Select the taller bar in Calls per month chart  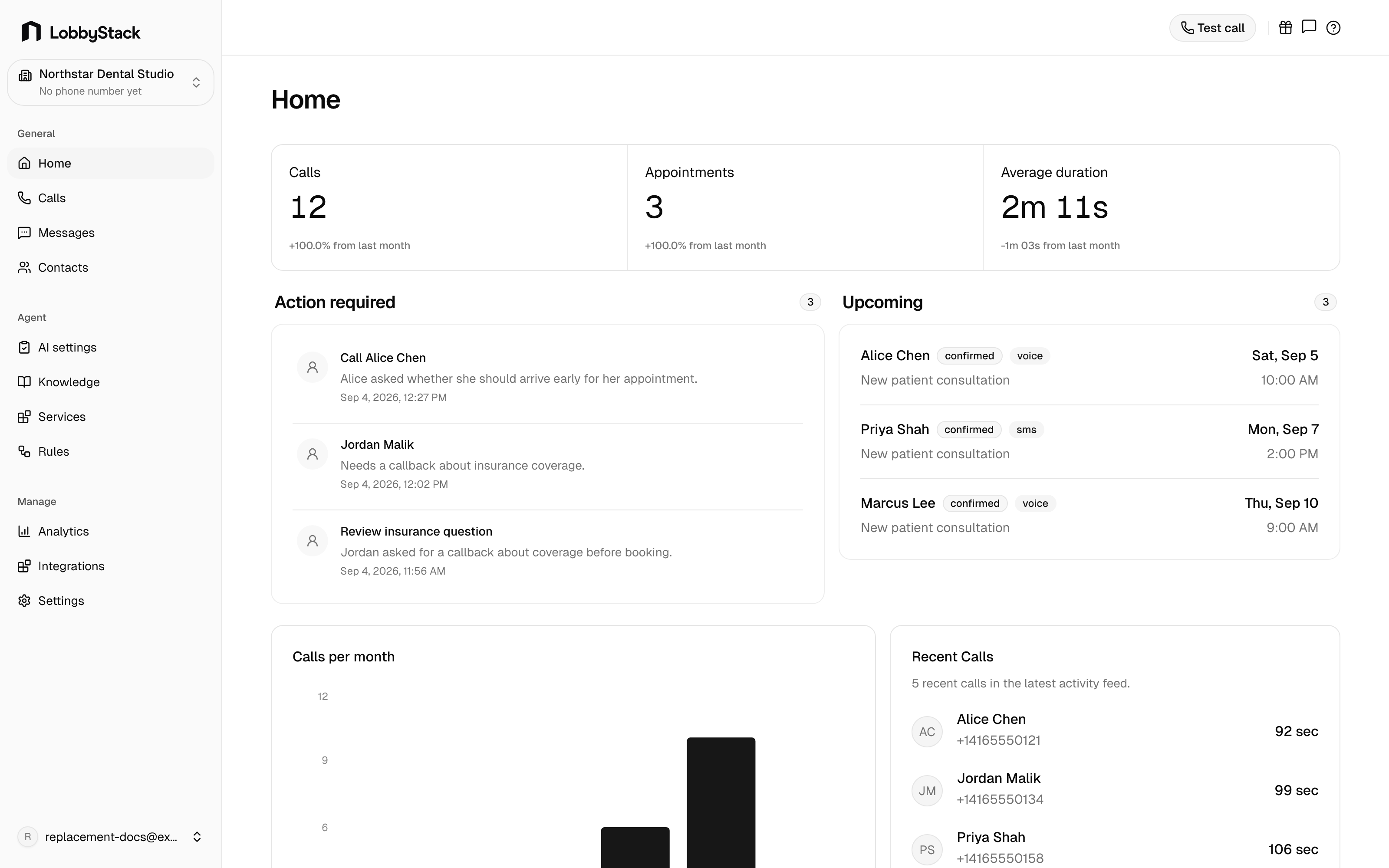[x=721, y=802]
